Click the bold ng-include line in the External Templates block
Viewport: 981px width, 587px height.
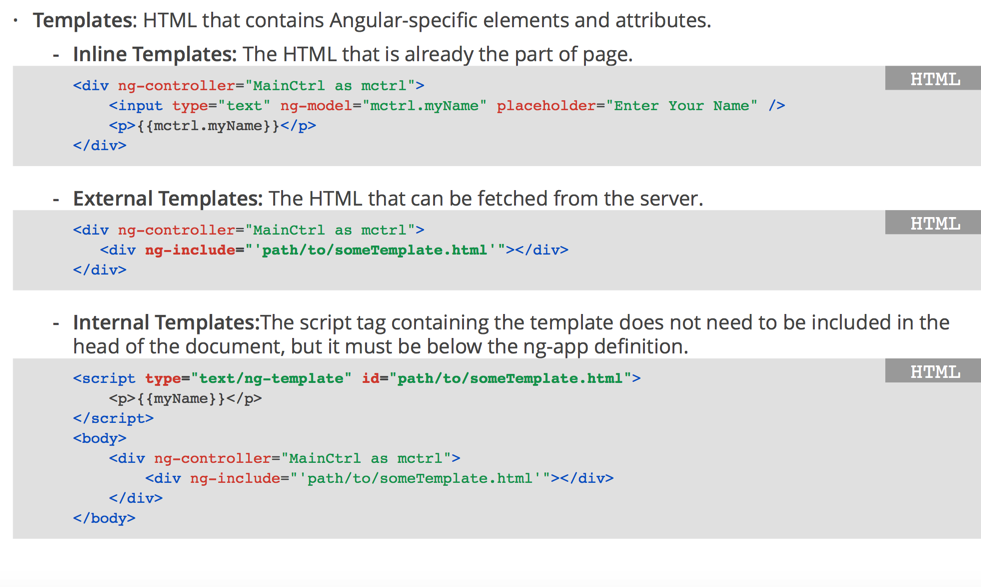click(334, 250)
